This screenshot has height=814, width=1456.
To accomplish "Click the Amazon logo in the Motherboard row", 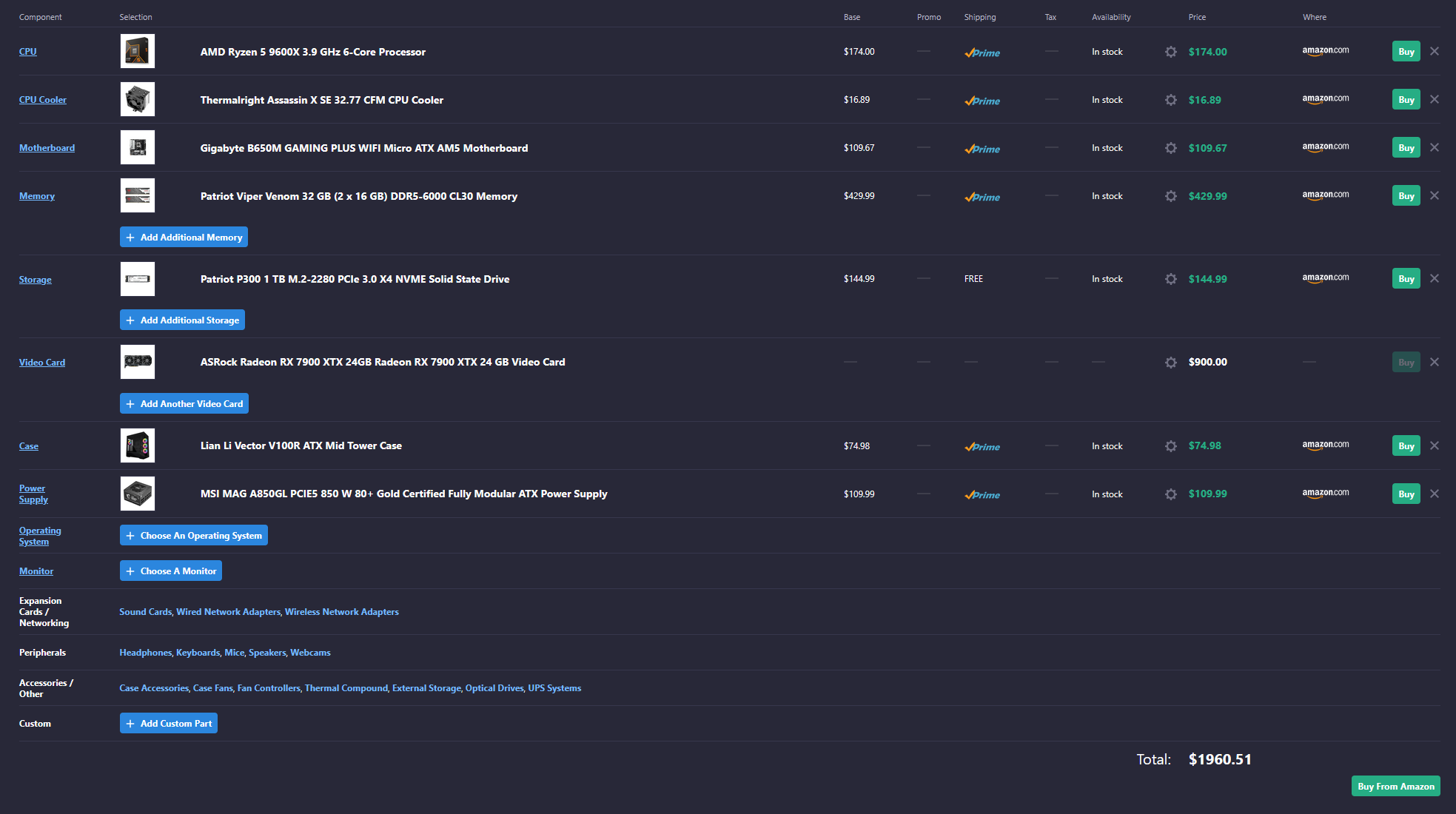I will coord(1326,147).
